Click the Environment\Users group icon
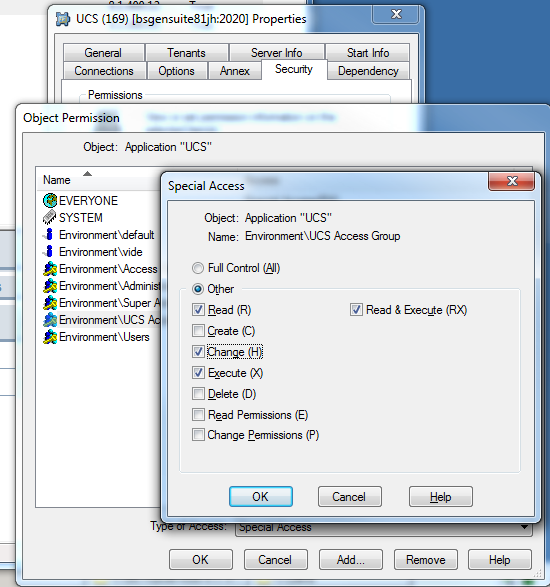The height and width of the screenshot is (587, 550). point(50,337)
